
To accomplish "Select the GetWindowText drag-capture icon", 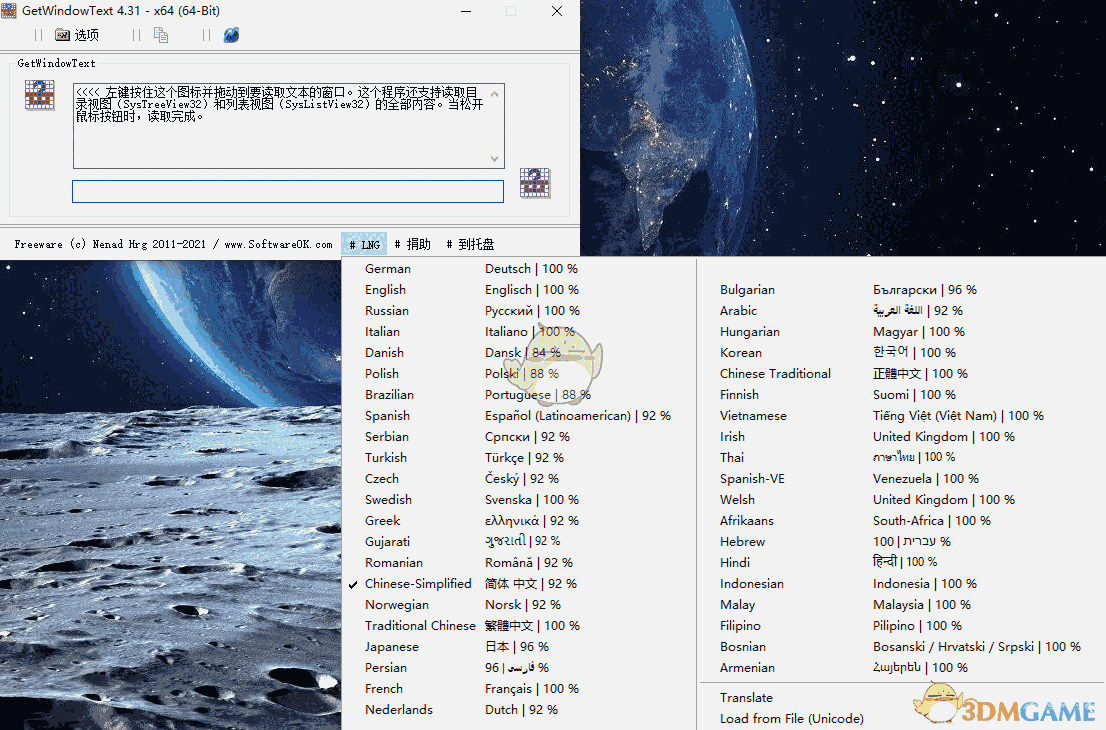I will [39, 93].
